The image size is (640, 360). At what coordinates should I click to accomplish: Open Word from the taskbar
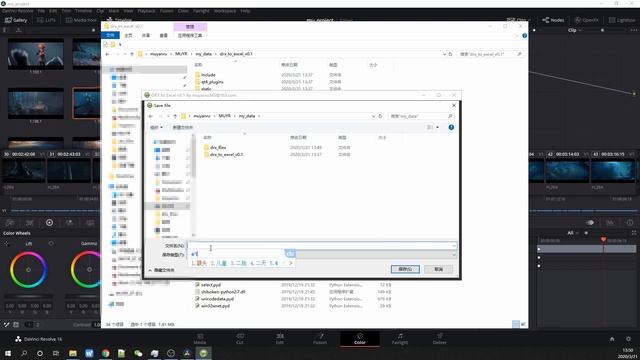coord(89,353)
